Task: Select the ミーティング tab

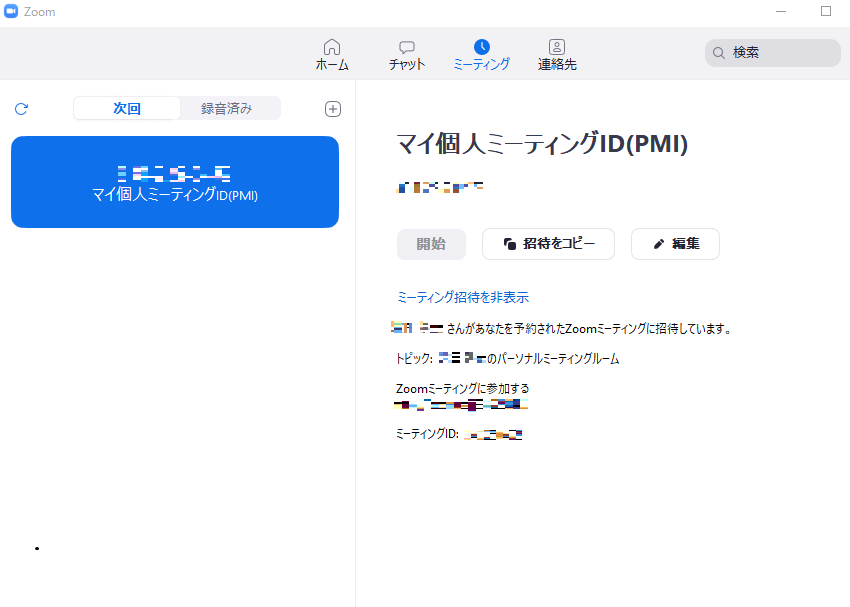Action: tap(481, 55)
